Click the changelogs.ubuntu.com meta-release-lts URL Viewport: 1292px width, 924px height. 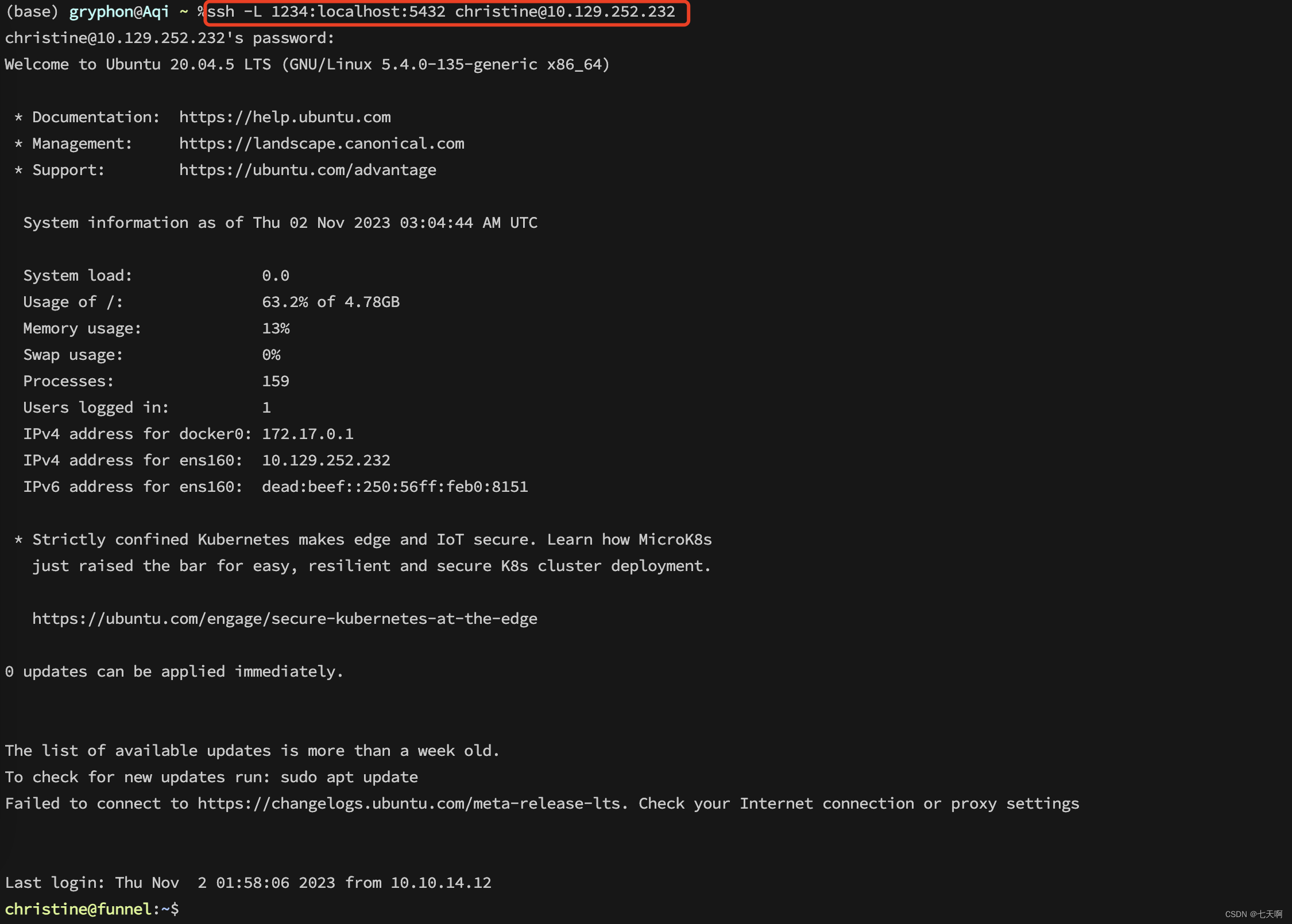[x=409, y=803]
